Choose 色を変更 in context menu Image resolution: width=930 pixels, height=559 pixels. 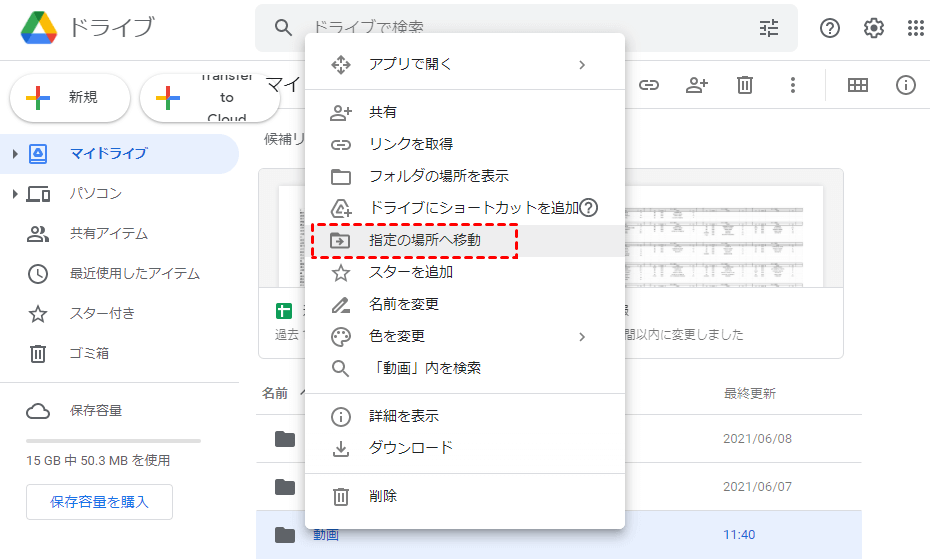pyautogui.click(x=464, y=336)
